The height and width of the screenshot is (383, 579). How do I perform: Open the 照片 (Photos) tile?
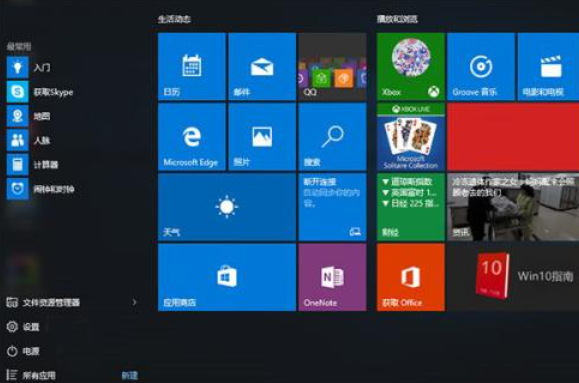(262, 137)
